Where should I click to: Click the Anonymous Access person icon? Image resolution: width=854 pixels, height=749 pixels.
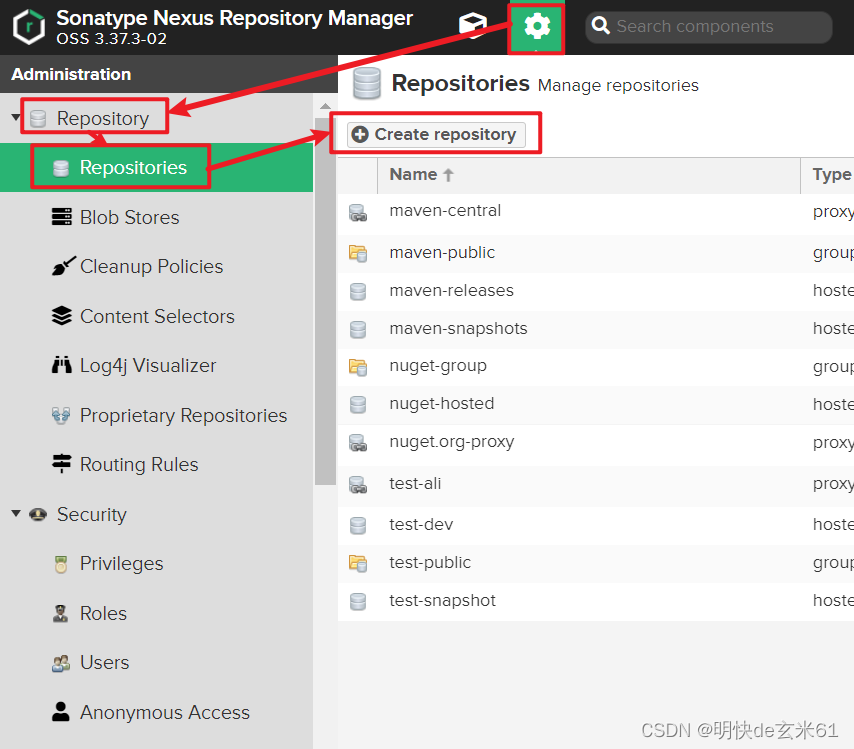pyautogui.click(x=60, y=711)
